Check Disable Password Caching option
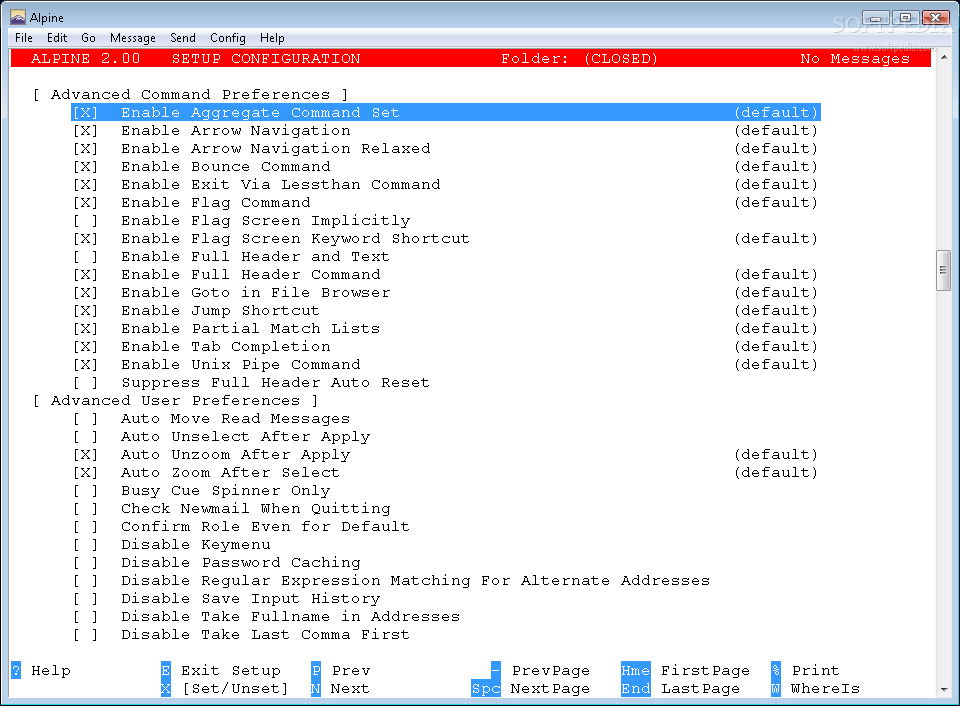 (85, 563)
